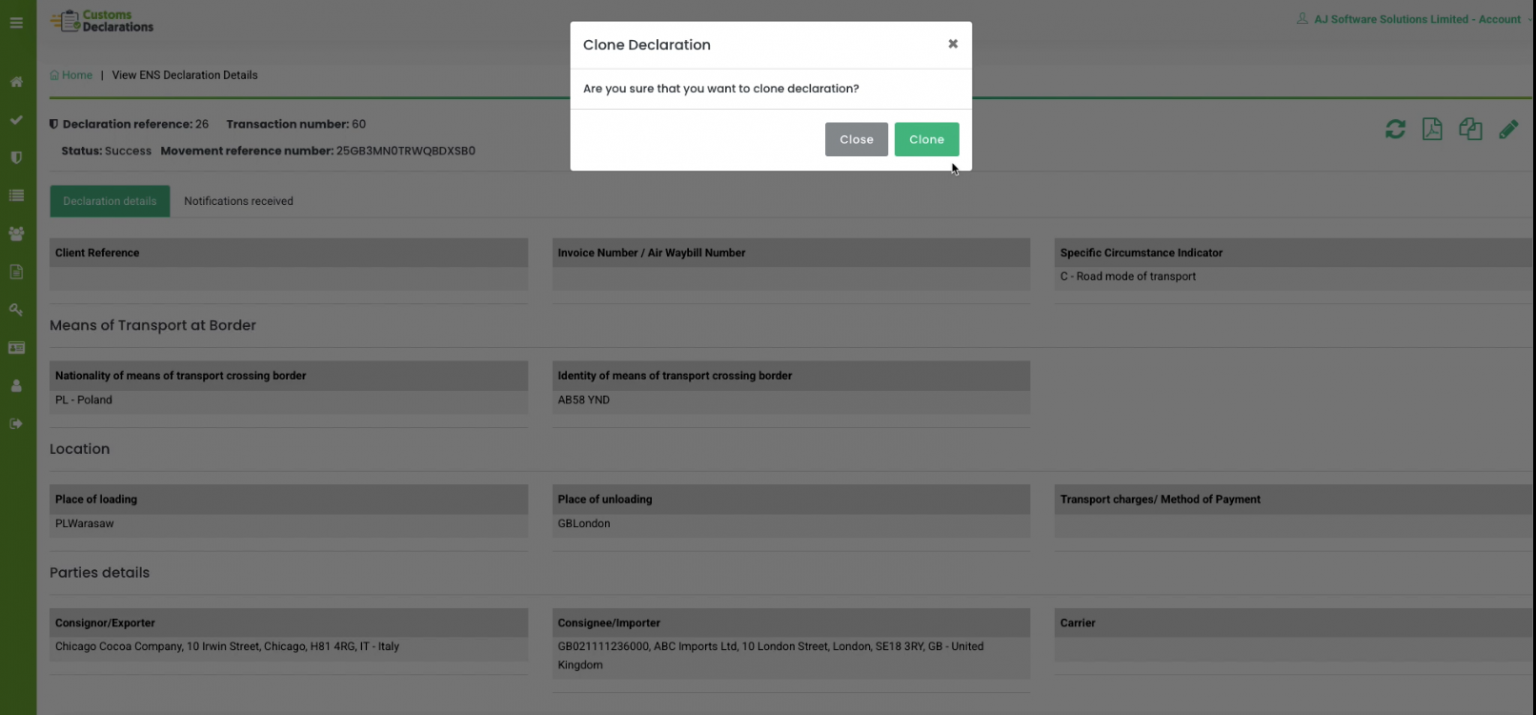The height and width of the screenshot is (715, 1536).
Task: Select the checkmark icon in the sidebar
Action: [x=16, y=119]
